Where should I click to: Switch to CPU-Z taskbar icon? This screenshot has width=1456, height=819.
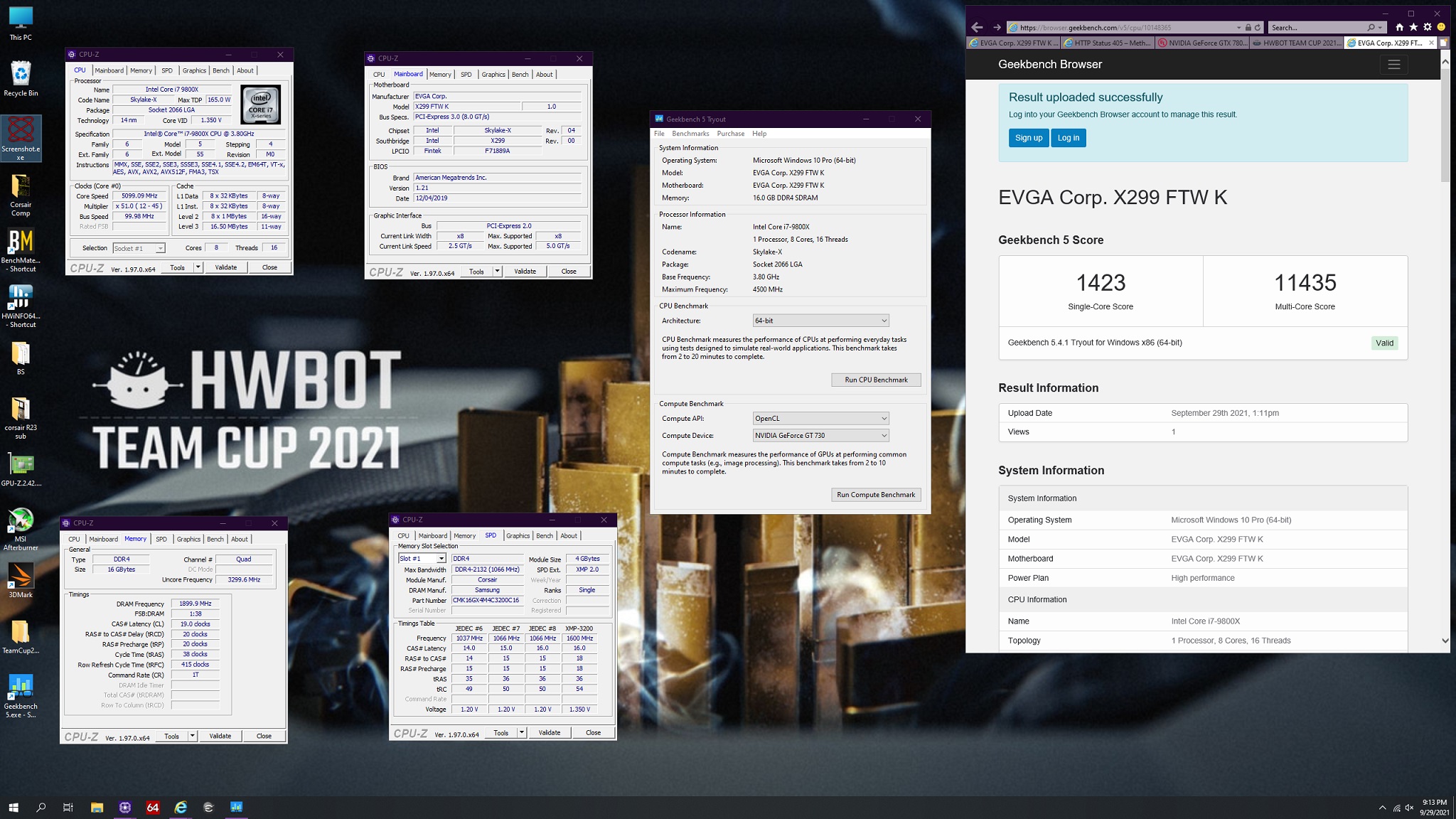(x=125, y=807)
